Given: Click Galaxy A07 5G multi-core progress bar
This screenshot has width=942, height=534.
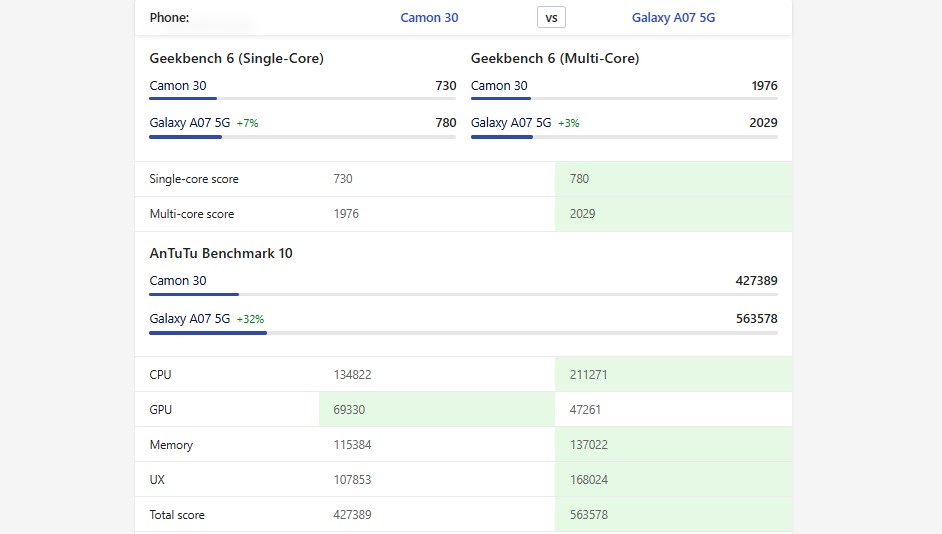Looking at the screenshot, I should tap(623, 137).
